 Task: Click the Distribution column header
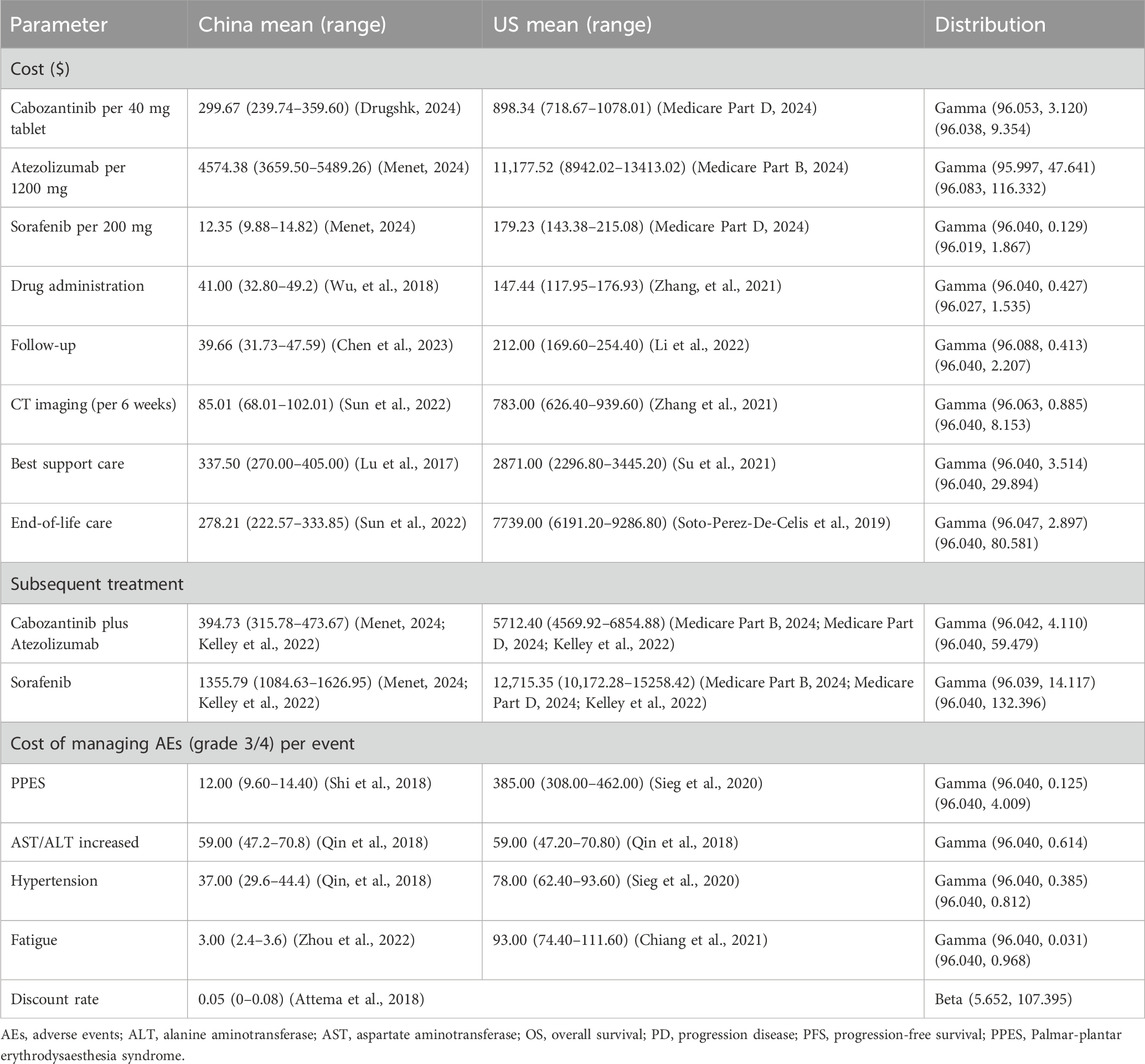click(985, 24)
